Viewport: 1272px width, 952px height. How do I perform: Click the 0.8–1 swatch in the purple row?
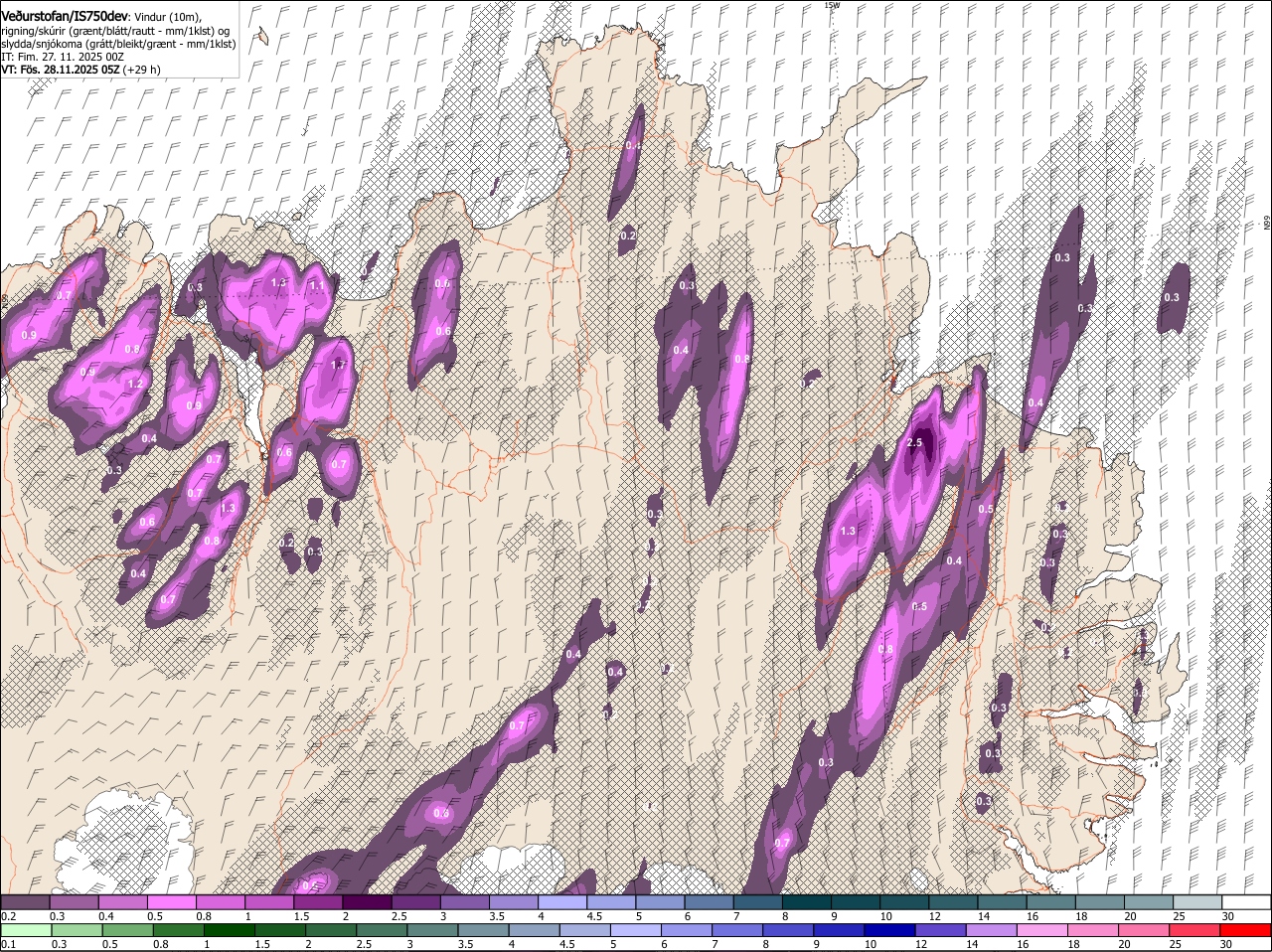click(220, 902)
